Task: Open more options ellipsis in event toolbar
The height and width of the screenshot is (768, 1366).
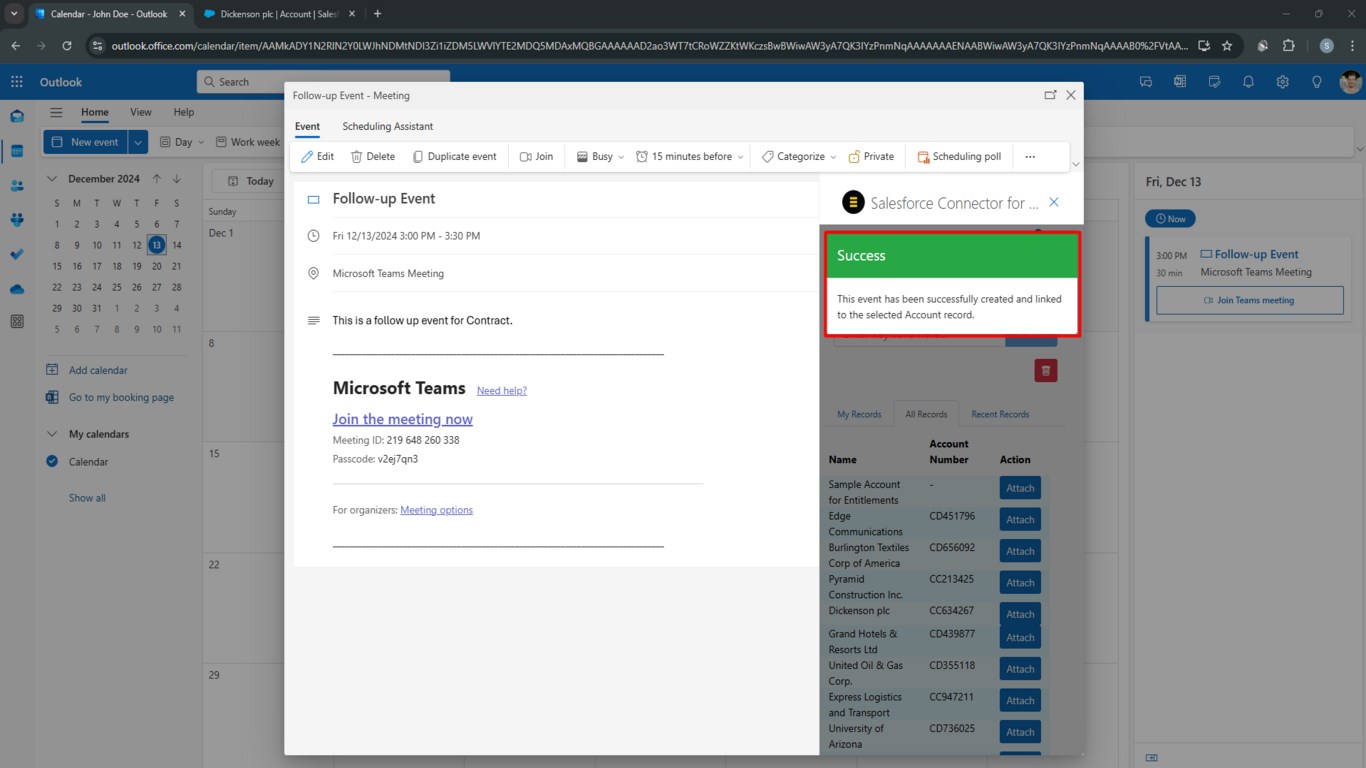Action: tap(1030, 156)
